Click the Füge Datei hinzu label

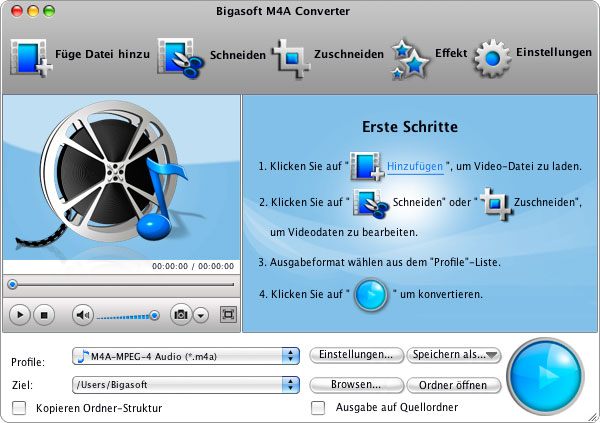[103, 54]
